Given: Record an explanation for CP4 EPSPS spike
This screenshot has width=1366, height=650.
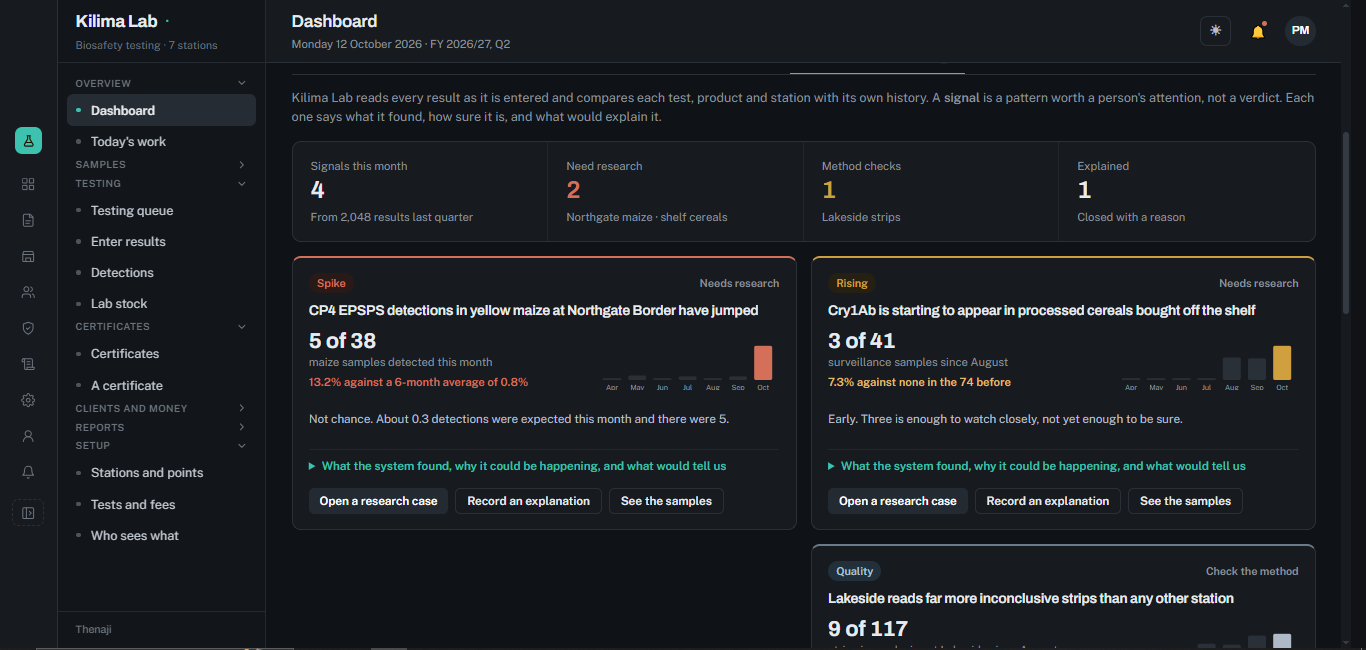Looking at the screenshot, I should [529, 501].
